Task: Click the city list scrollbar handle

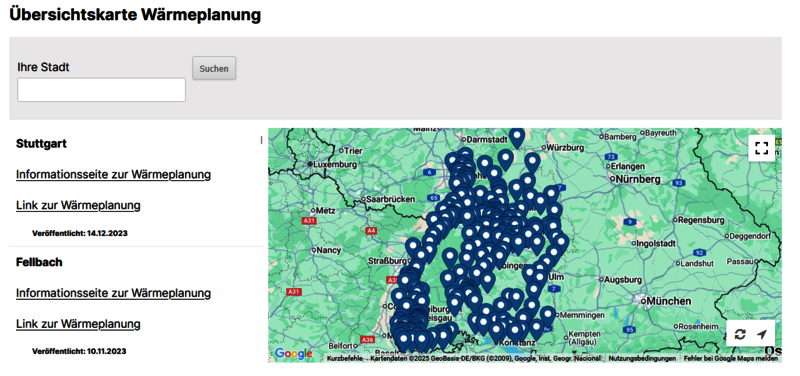Action: [x=261, y=140]
